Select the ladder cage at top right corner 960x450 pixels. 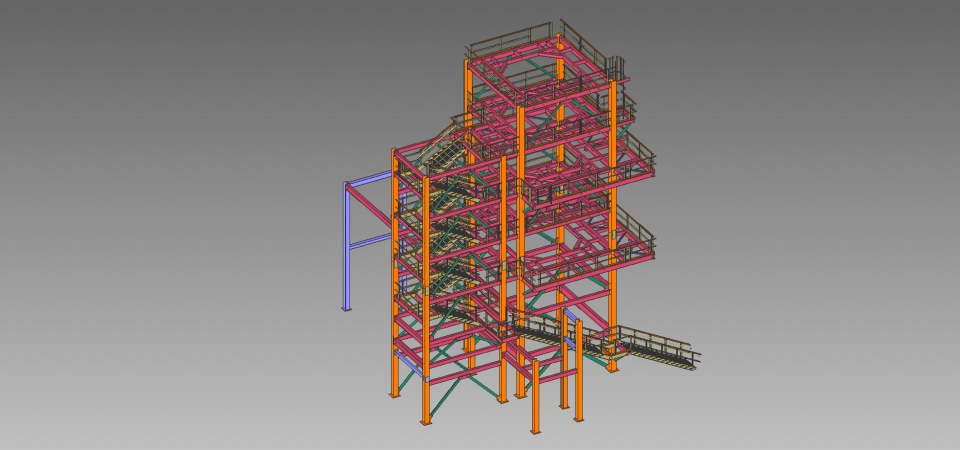pyautogui.click(x=617, y=67)
